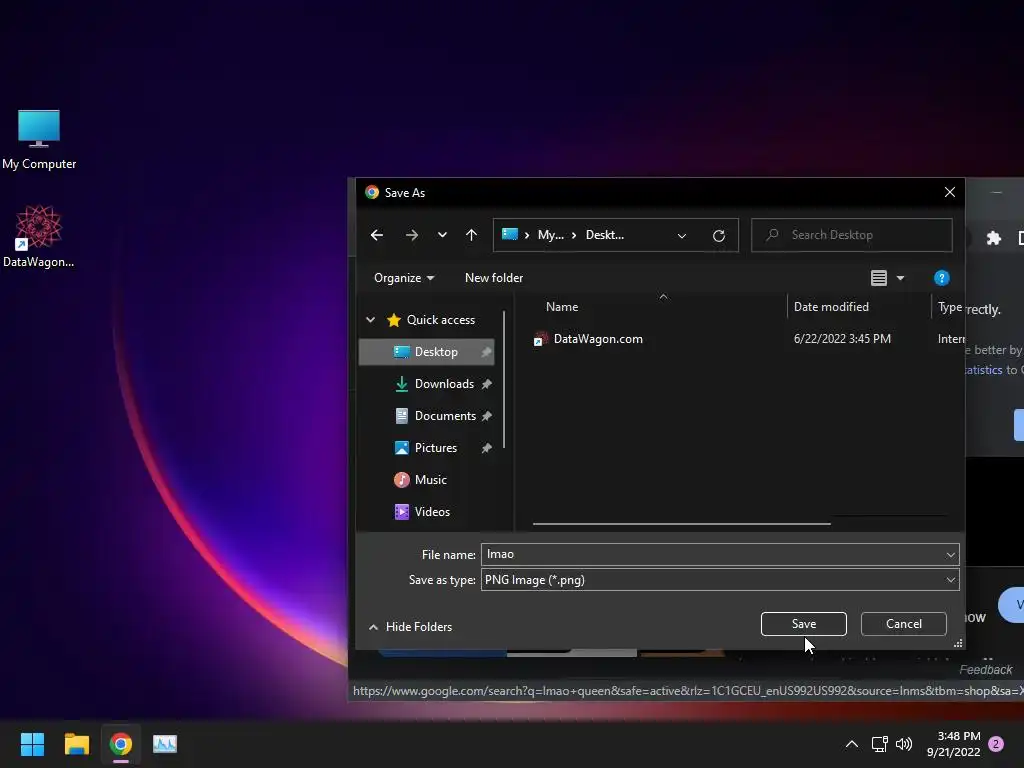
Task: Click Feedback link in Chrome window
Action: coord(985,669)
